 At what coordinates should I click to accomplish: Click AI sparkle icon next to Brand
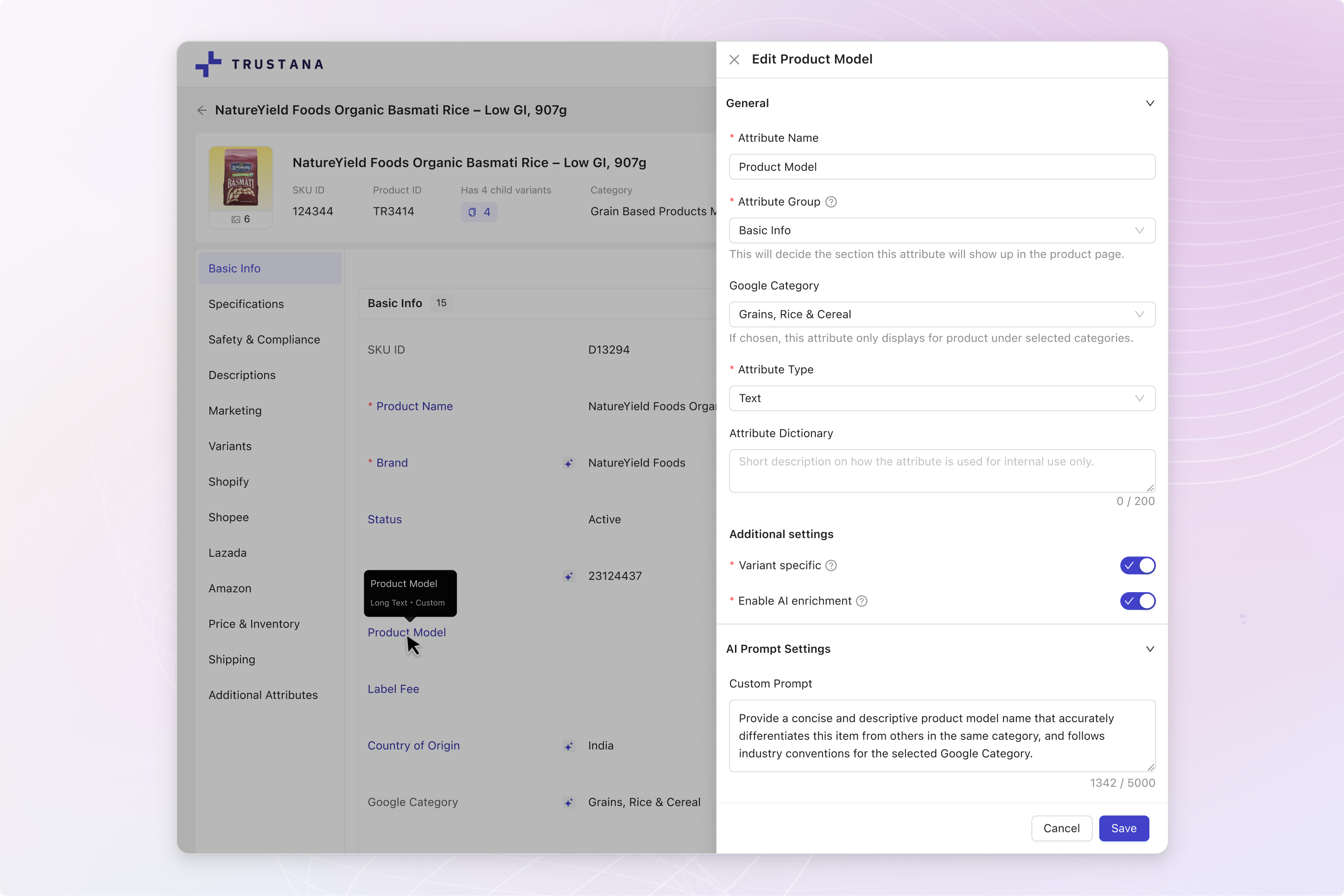click(x=568, y=463)
